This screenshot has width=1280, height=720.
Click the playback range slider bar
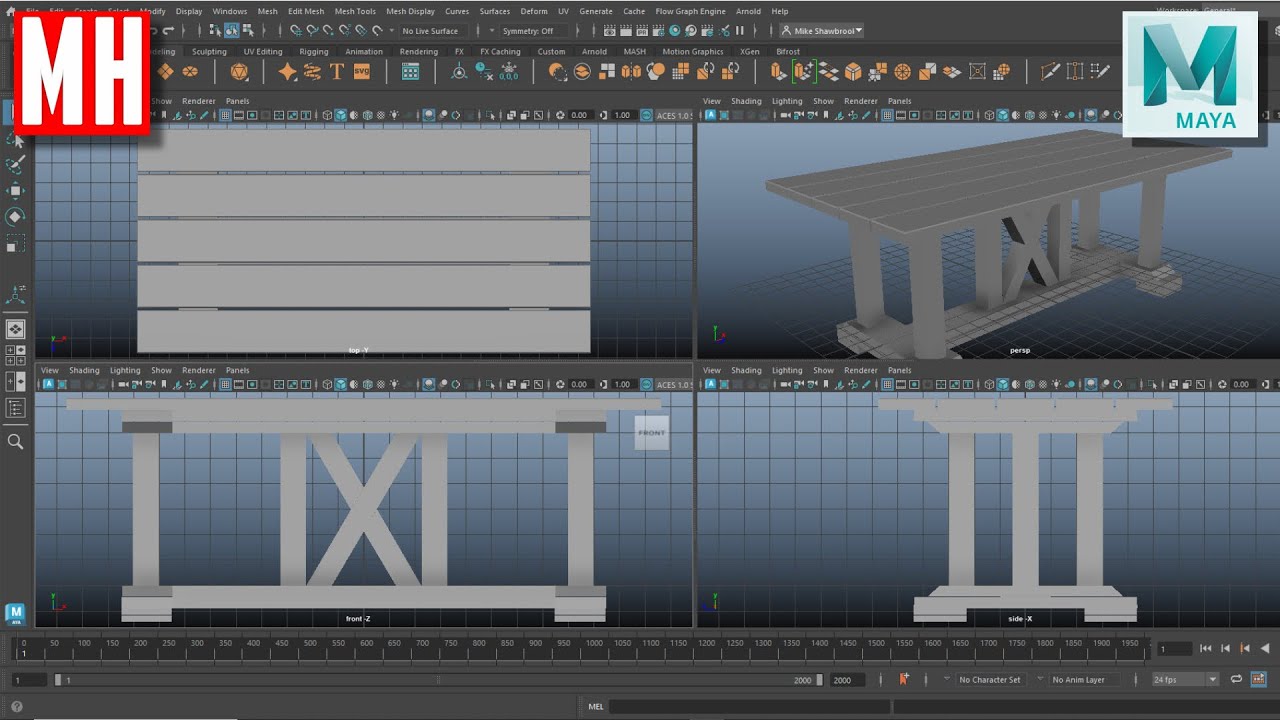click(437, 679)
